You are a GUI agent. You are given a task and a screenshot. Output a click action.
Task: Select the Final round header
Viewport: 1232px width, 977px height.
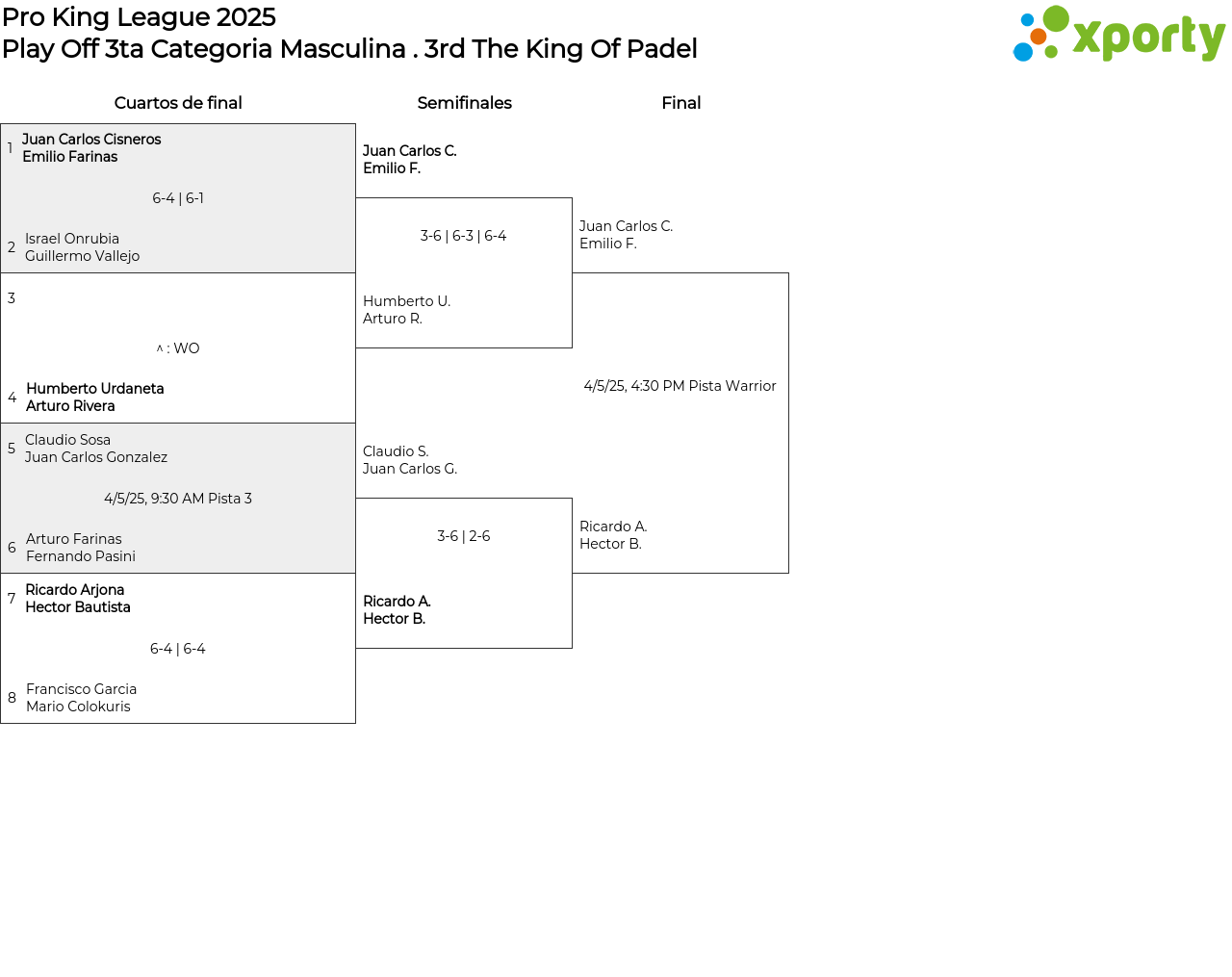coord(680,103)
